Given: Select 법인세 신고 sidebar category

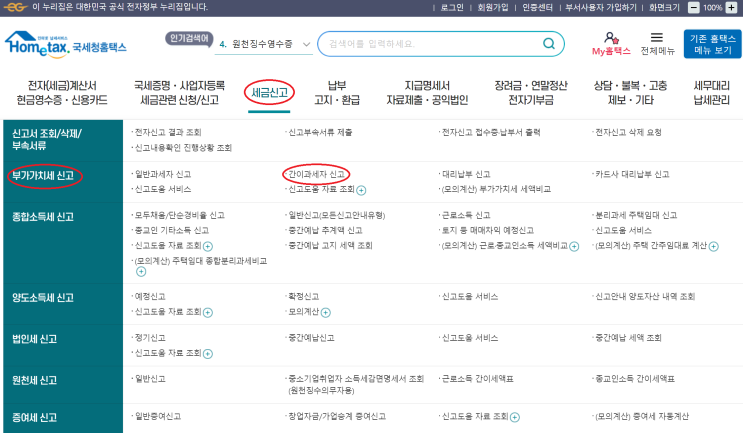Looking at the screenshot, I should click(x=35, y=339).
